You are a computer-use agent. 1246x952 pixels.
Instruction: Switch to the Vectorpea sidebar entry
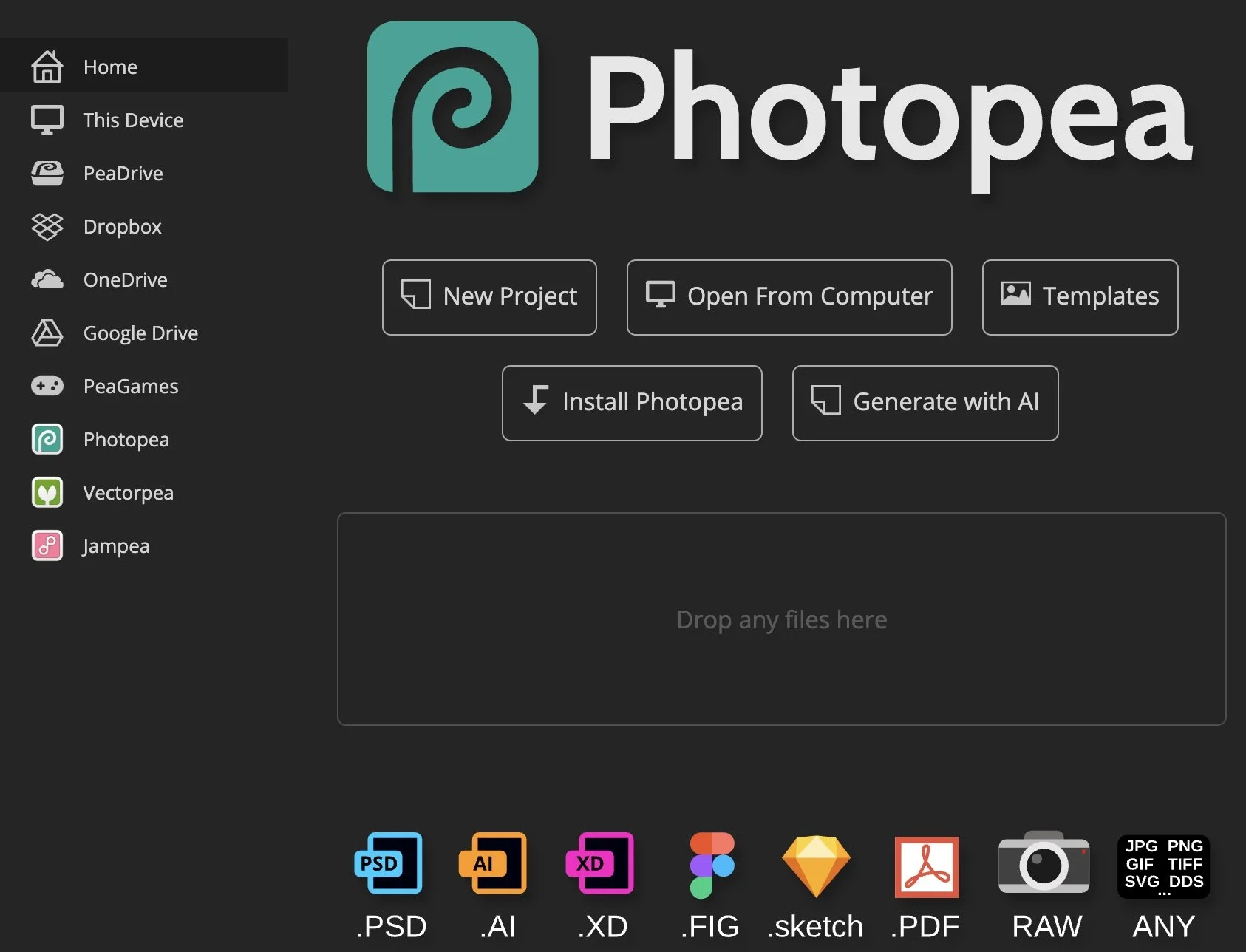(x=144, y=492)
